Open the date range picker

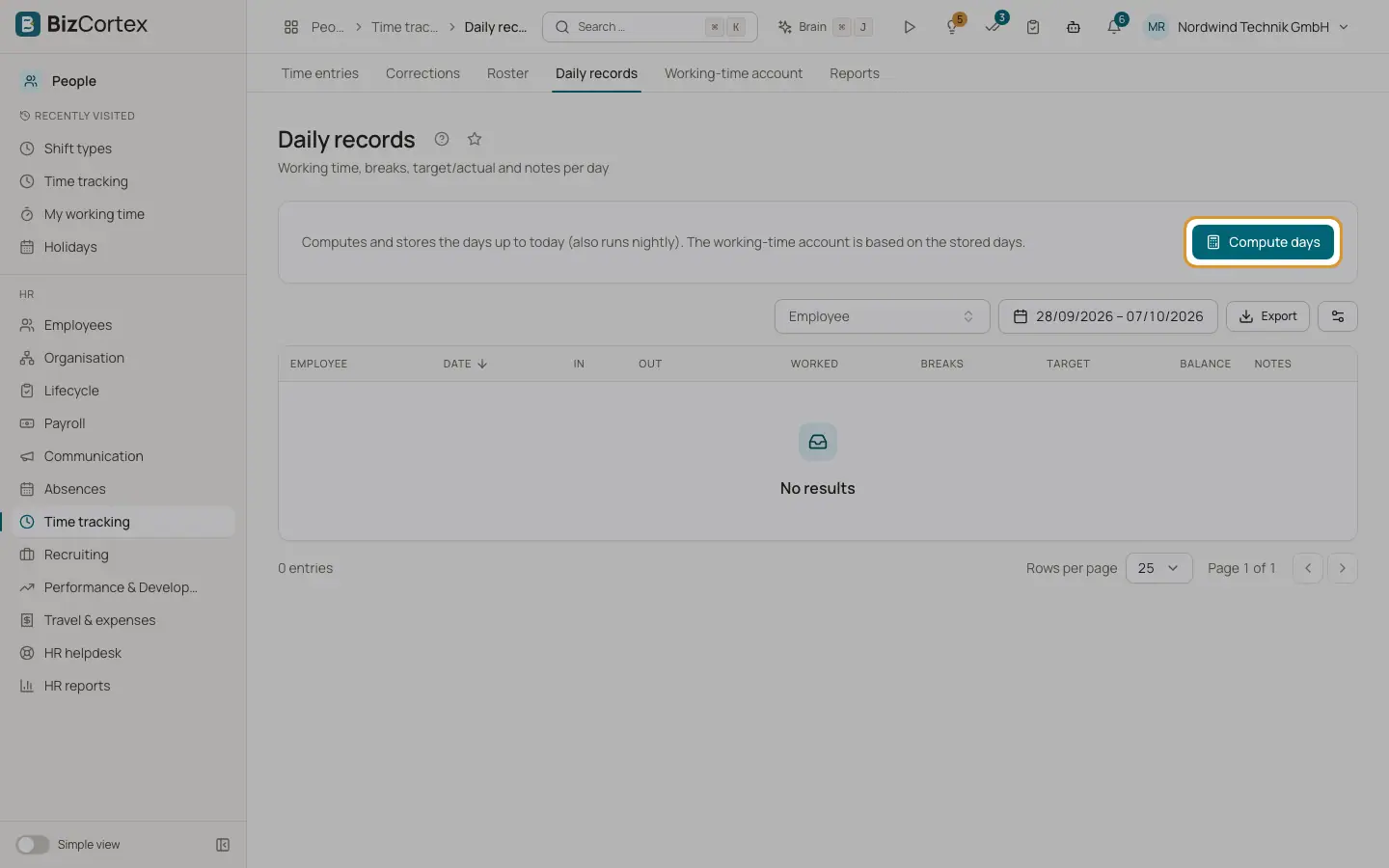(x=1107, y=316)
